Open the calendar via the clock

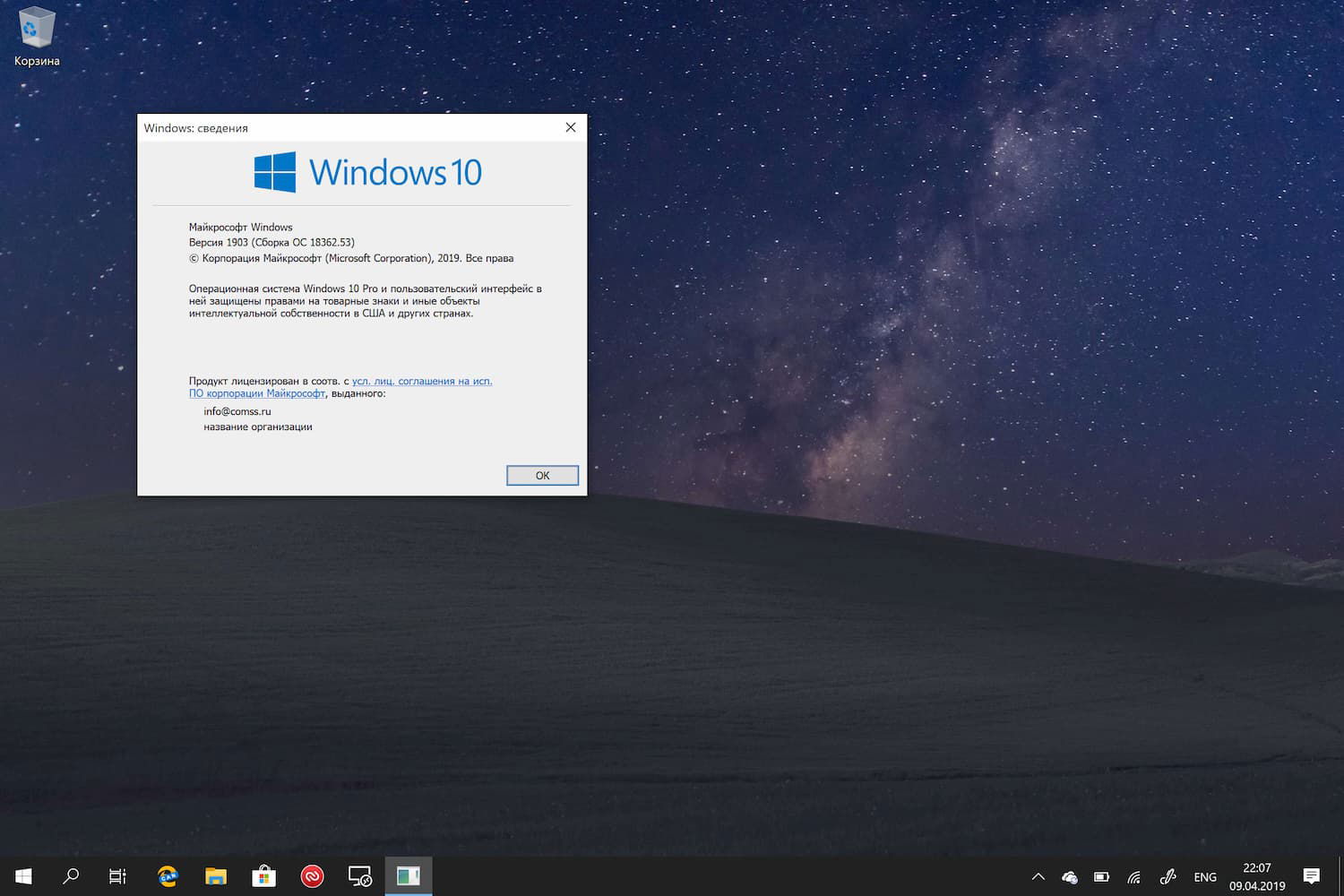[1257, 875]
